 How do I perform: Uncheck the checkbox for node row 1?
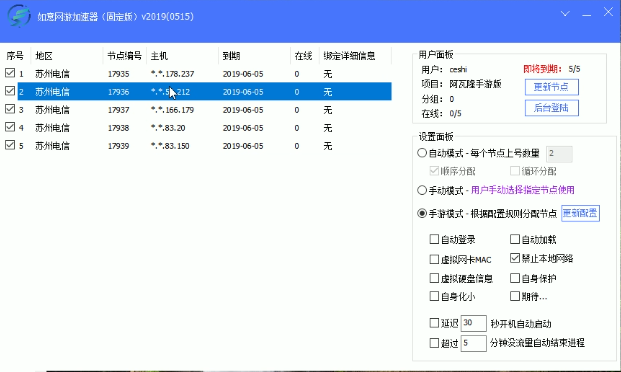coord(10,73)
